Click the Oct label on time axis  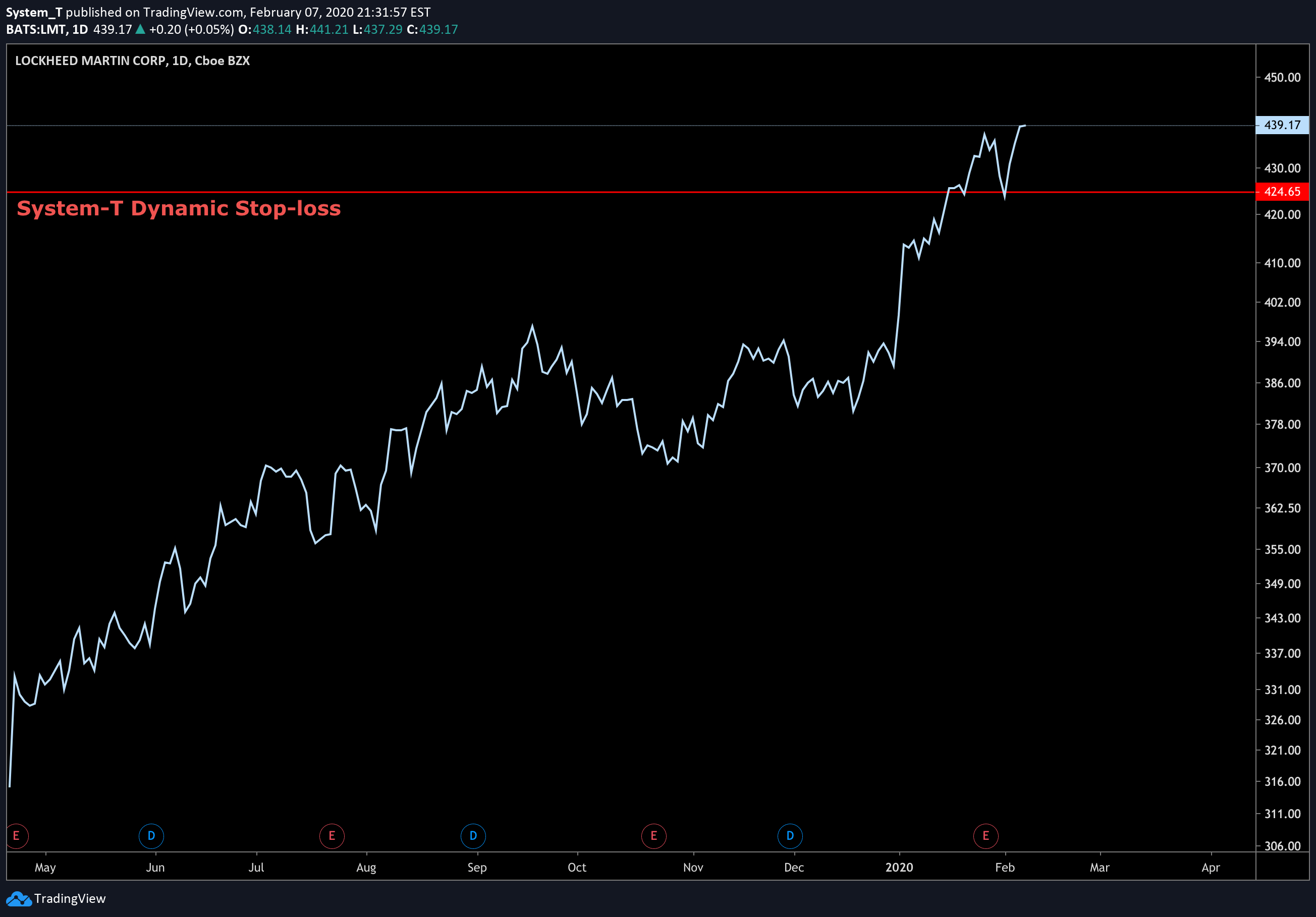577,868
